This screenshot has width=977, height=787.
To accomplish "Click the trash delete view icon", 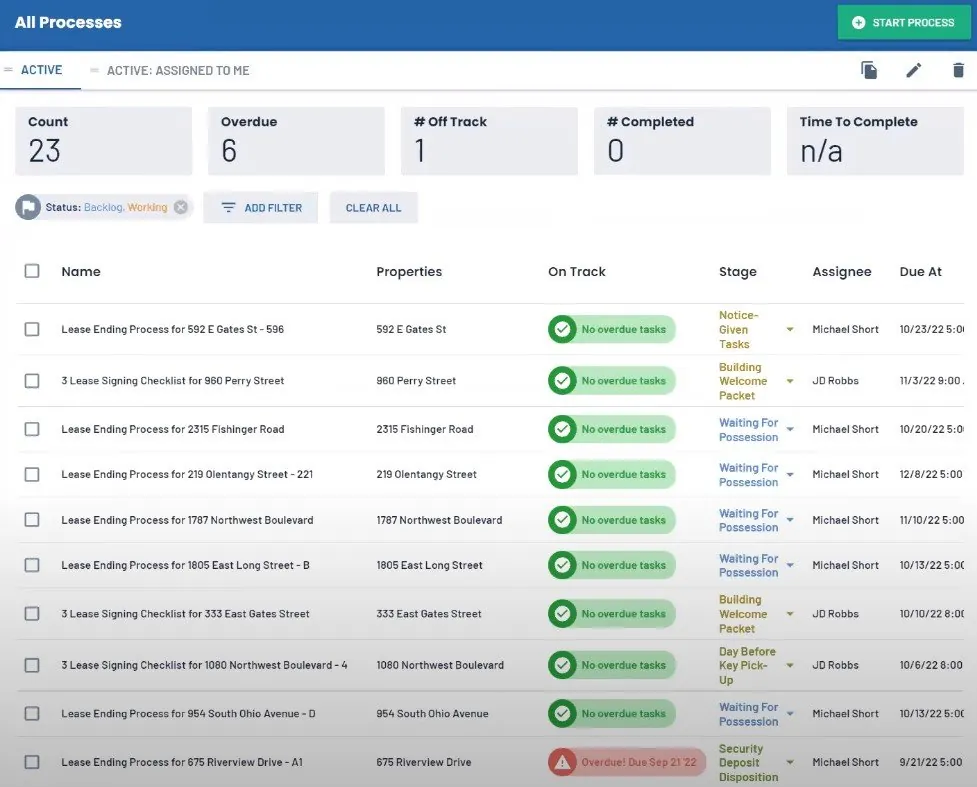I will [958, 70].
